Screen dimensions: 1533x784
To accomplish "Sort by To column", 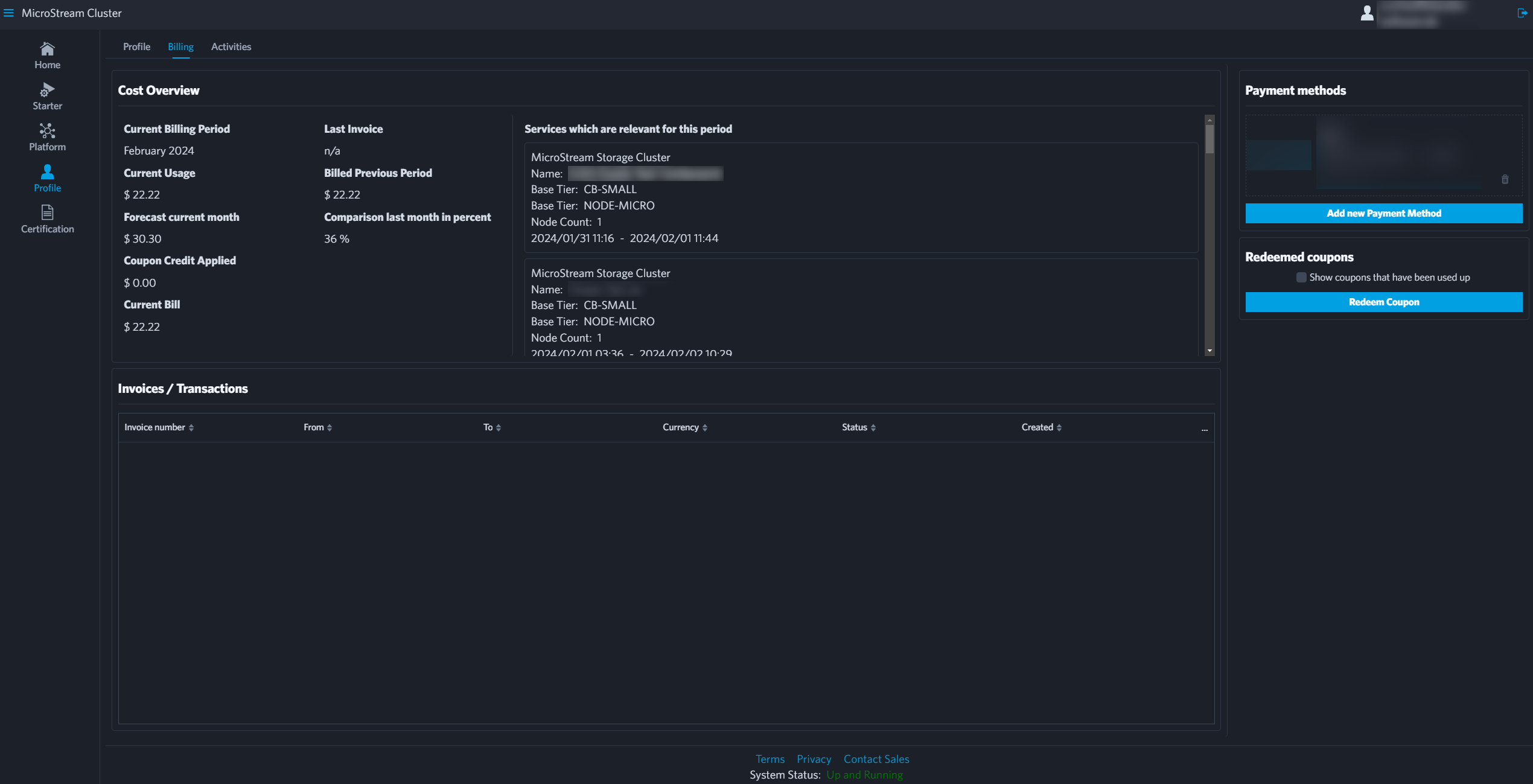I will click(492, 427).
